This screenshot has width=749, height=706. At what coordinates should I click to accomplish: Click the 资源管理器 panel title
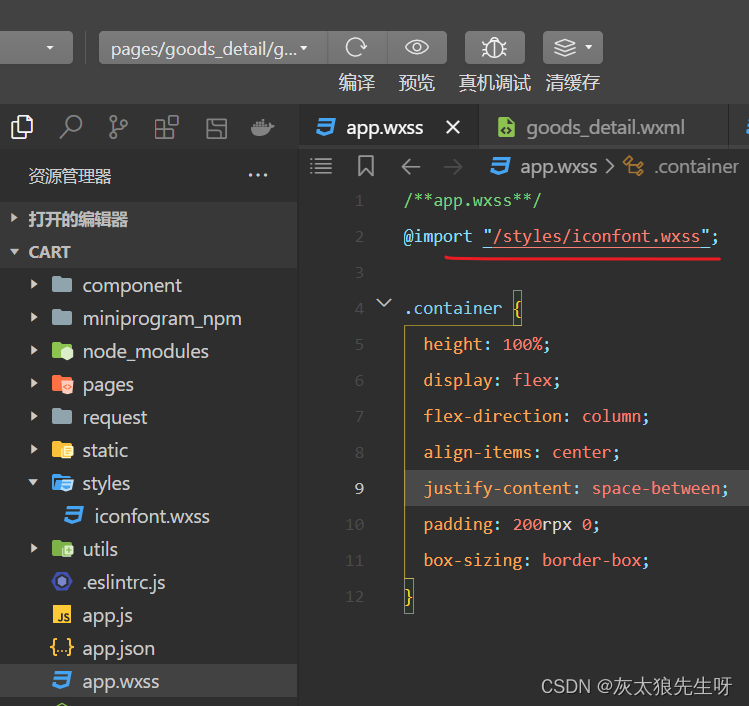pyautogui.click(x=70, y=176)
